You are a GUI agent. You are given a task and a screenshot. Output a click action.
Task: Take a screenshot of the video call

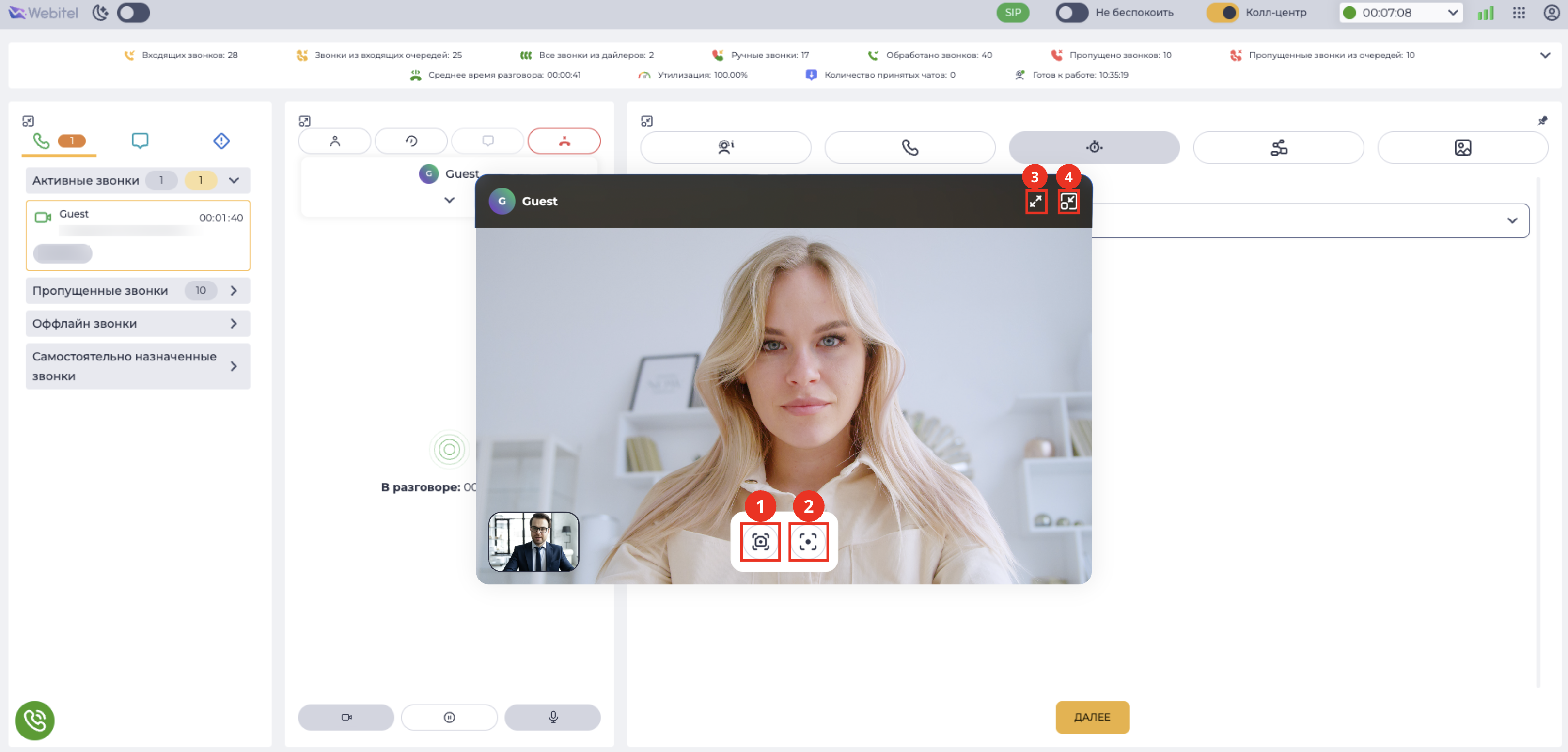760,541
